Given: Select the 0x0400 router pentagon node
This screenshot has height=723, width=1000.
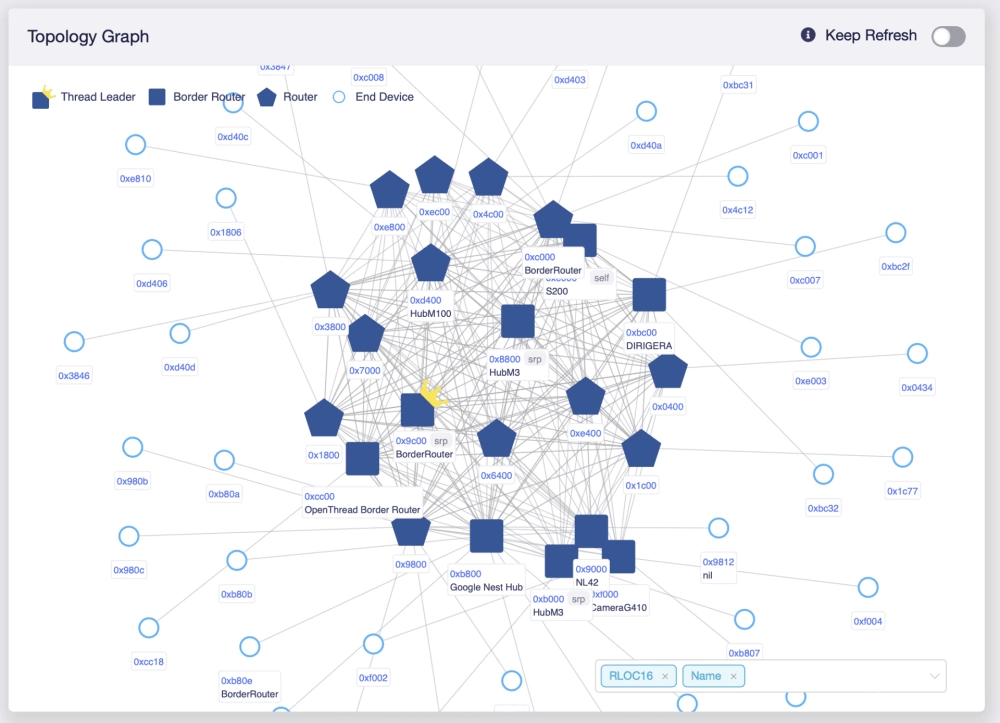Looking at the screenshot, I should click(x=668, y=370).
